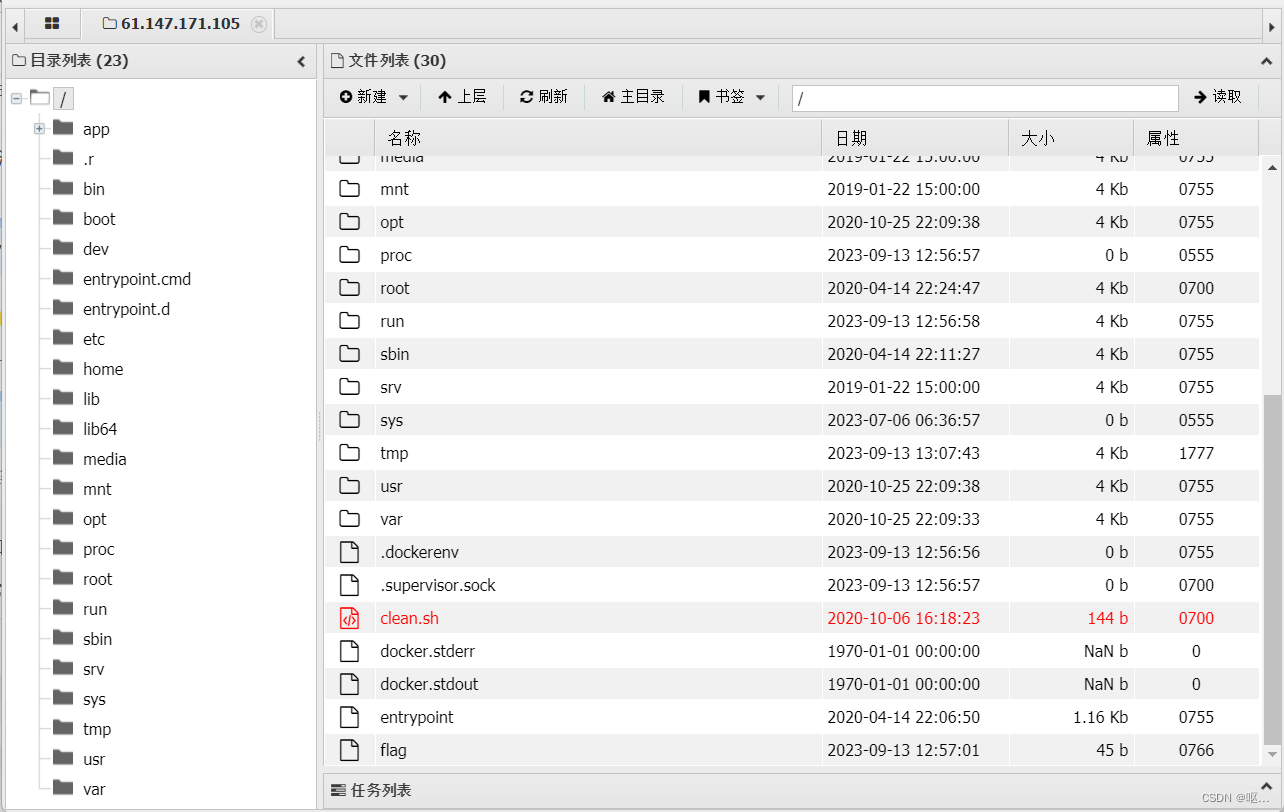
Task: Click the proc folder icon in file list
Action: point(349,255)
